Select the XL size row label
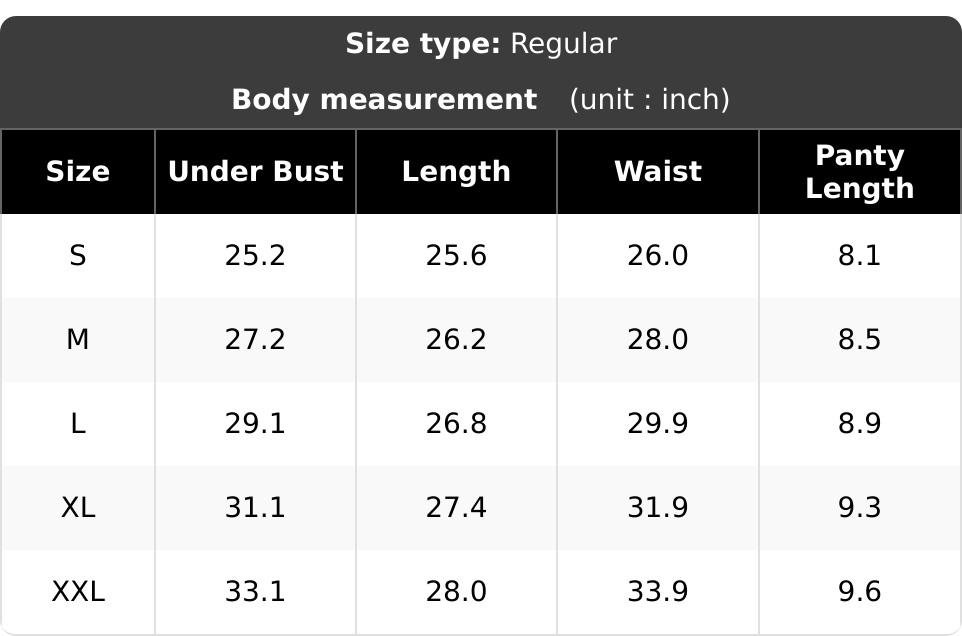Image resolution: width=962 pixels, height=636 pixels. 78,508
